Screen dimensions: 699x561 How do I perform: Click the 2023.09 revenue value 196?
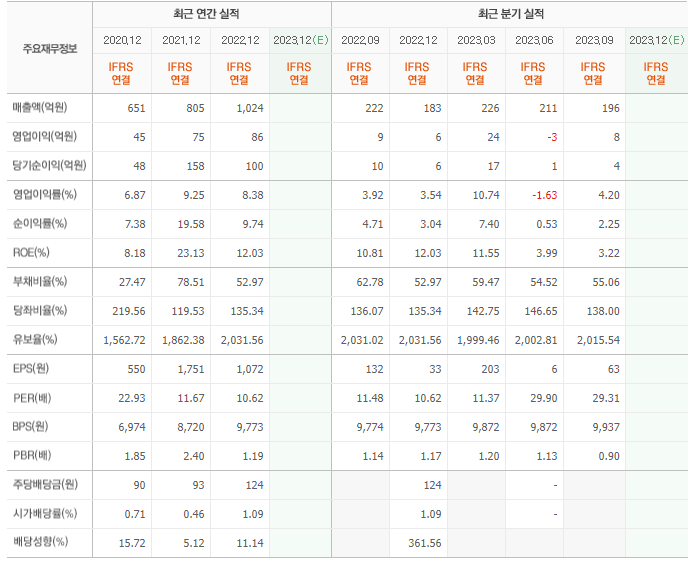tap(611, 108)
